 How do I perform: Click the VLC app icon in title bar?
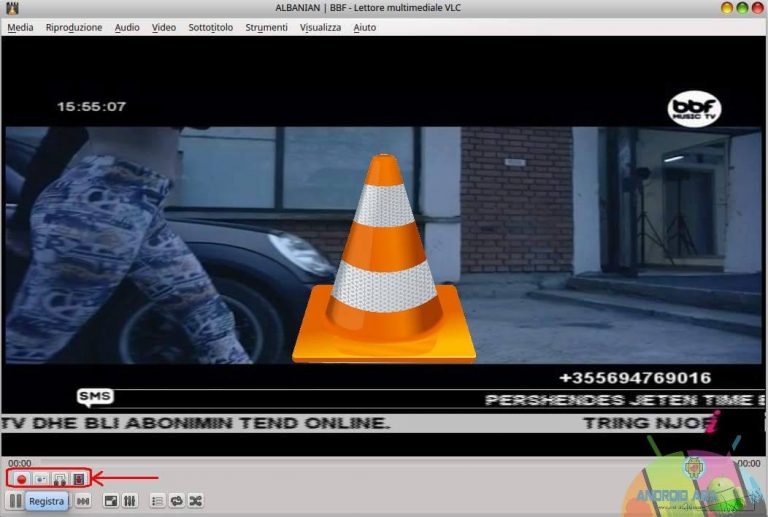pos(12,8)
